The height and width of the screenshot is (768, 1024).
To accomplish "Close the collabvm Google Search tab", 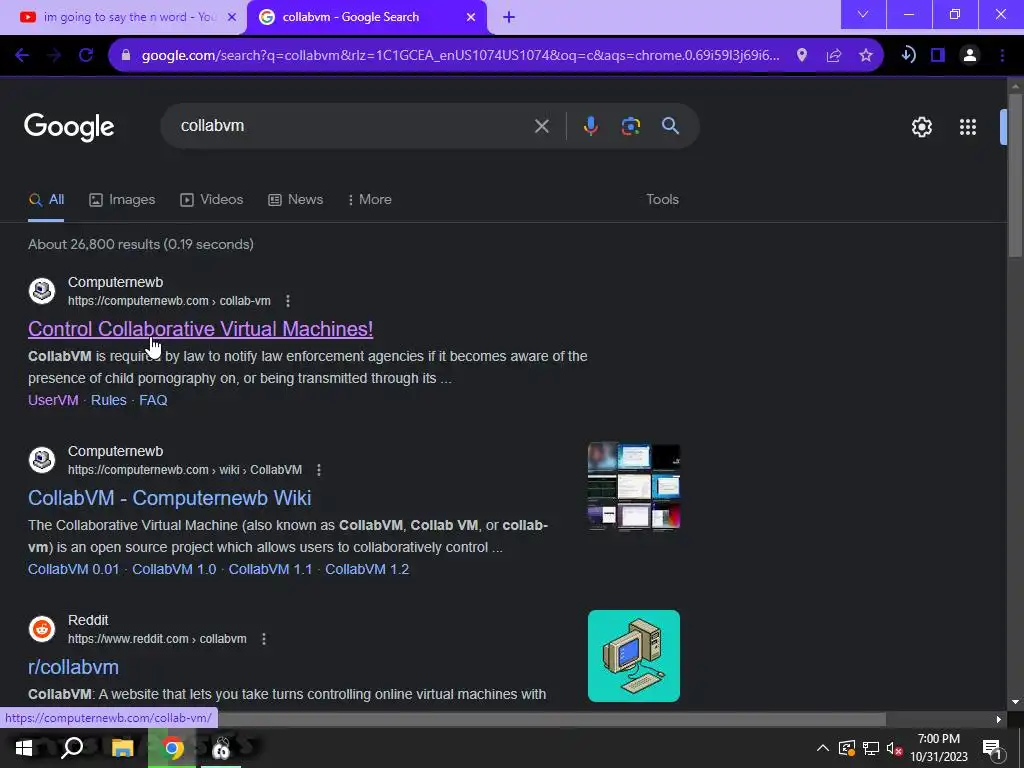I will pyautogui.click(x=471, y=17).
